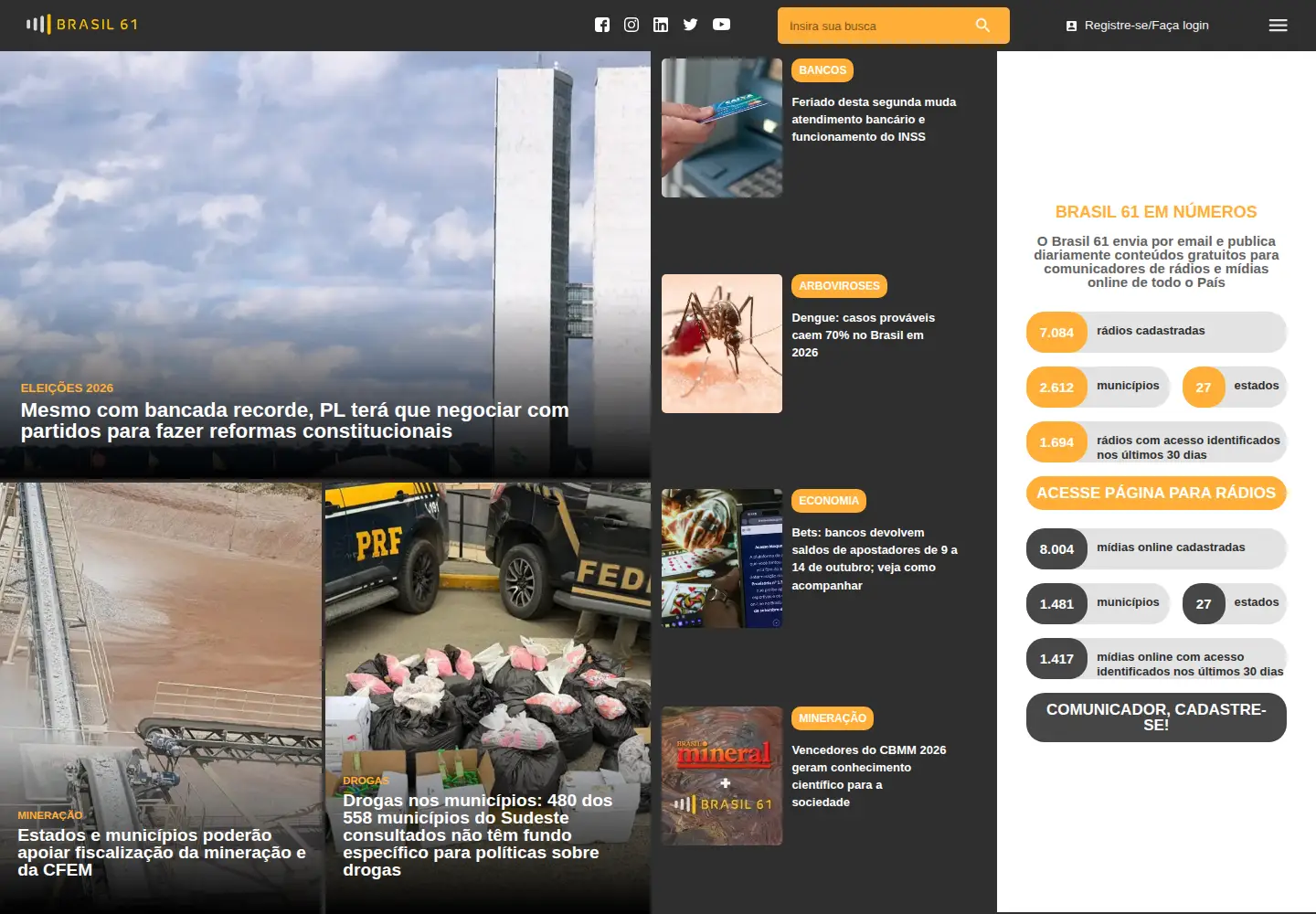1316x914 pixels.
Task: Click the 2.612 municípios orange stat
Action: (1098, 387)
